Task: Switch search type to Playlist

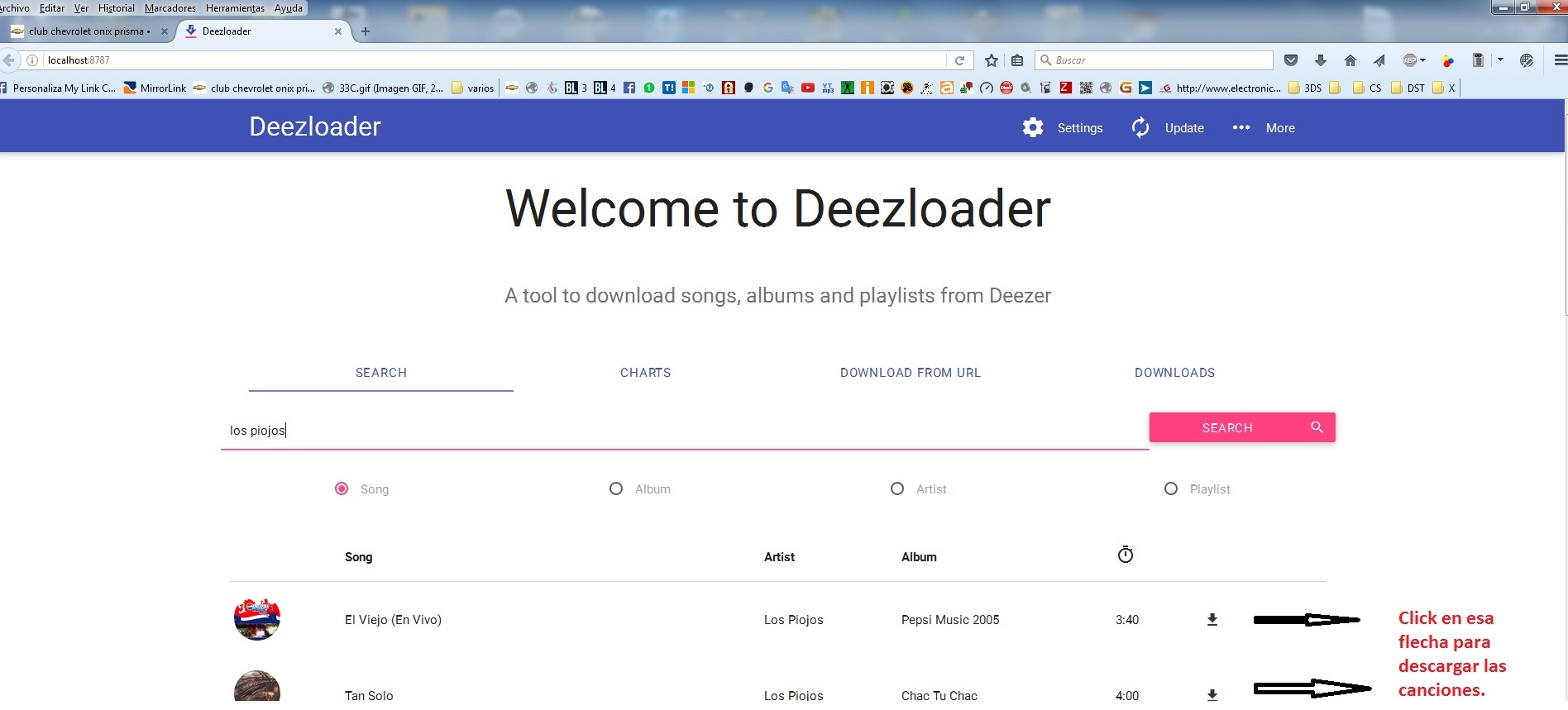Action: [1171, 489]
